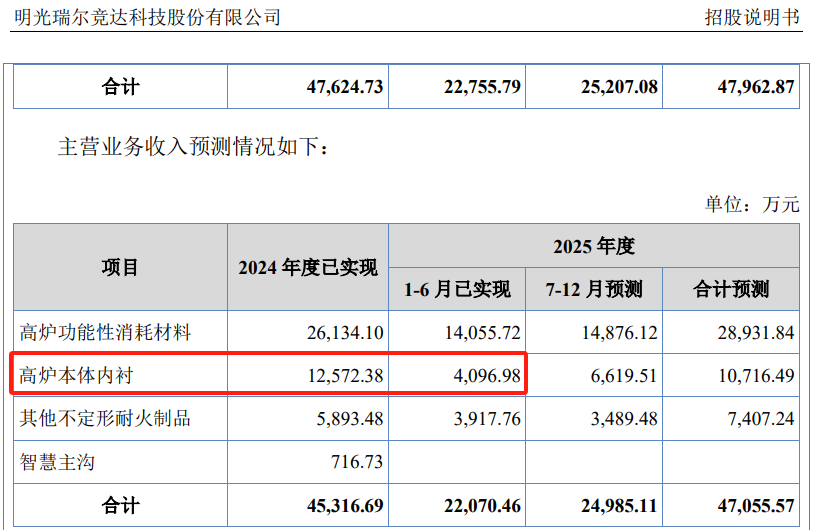
Task: Select the 项目 column header
Action: (120, 267)
